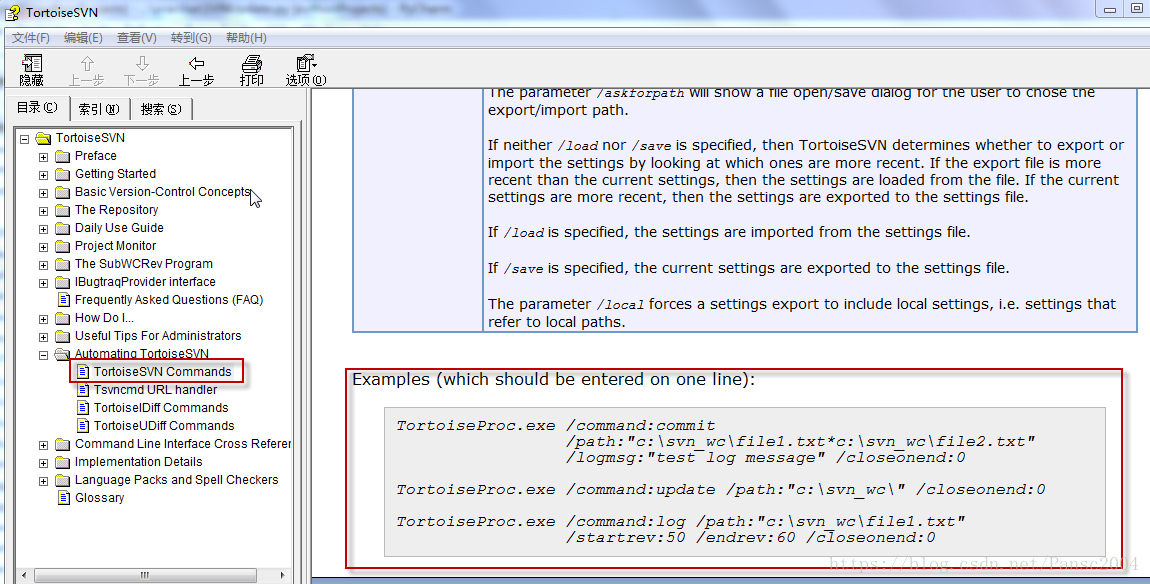Image resolution: width=1150 pixels, height=584 pixels.
Task: Select The Repository tree item
Action: coord(116,210)
